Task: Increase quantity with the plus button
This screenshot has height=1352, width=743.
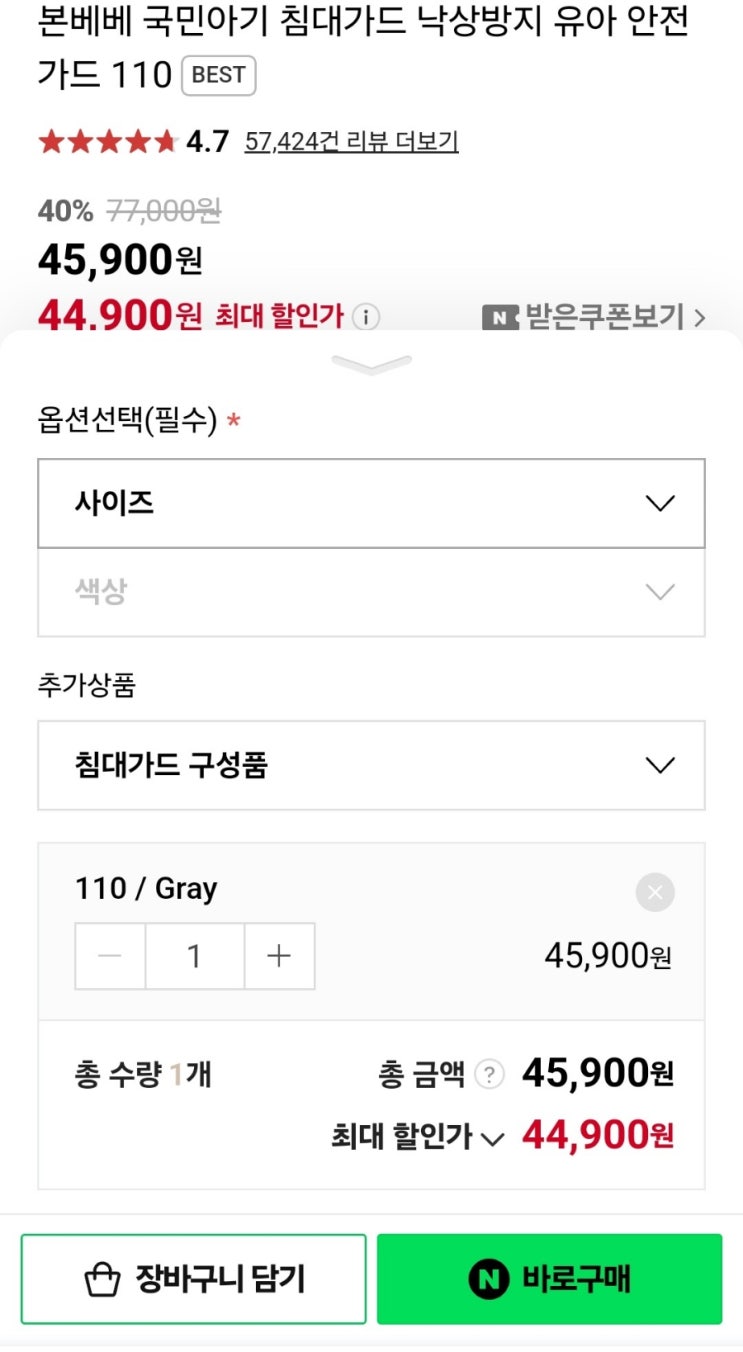Action: click(279, 957)
